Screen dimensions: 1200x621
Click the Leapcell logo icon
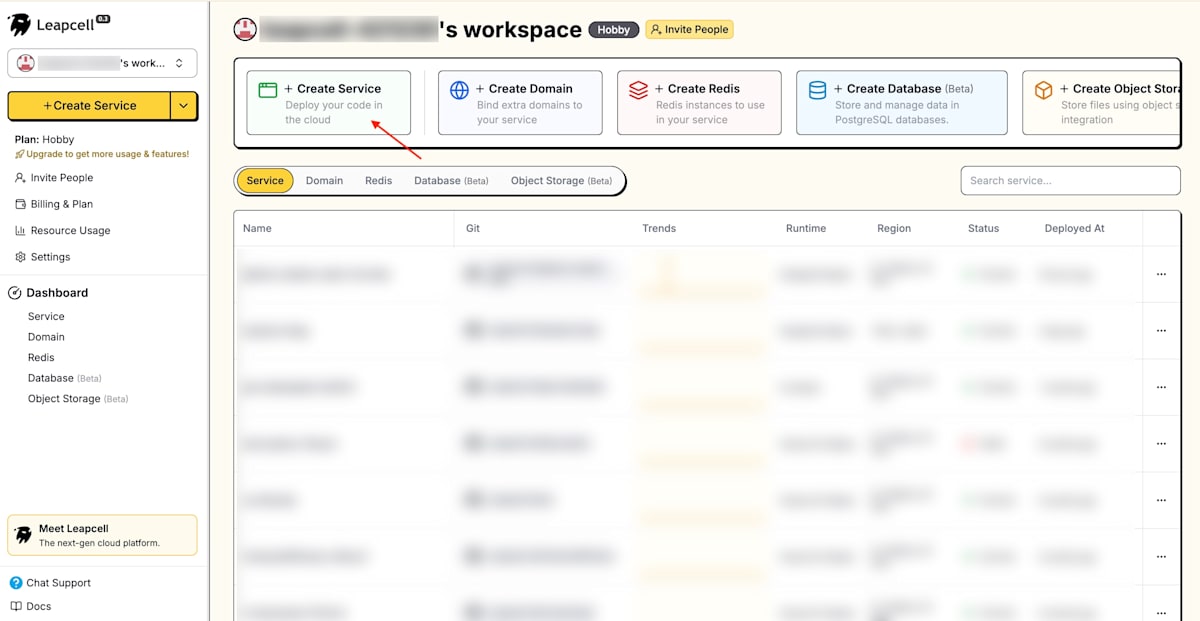click(20, 25)
